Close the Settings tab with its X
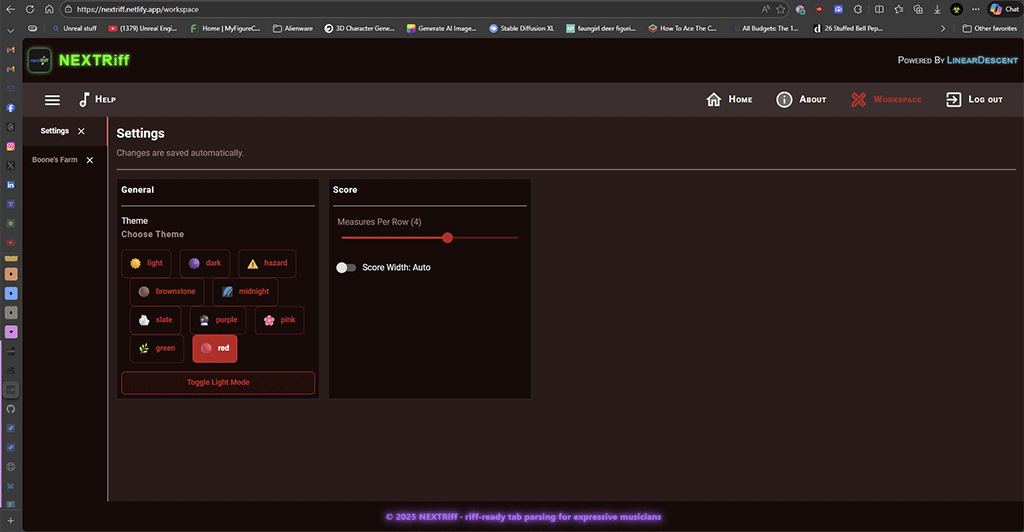The image size is (1024, 532). pos(81,131)
